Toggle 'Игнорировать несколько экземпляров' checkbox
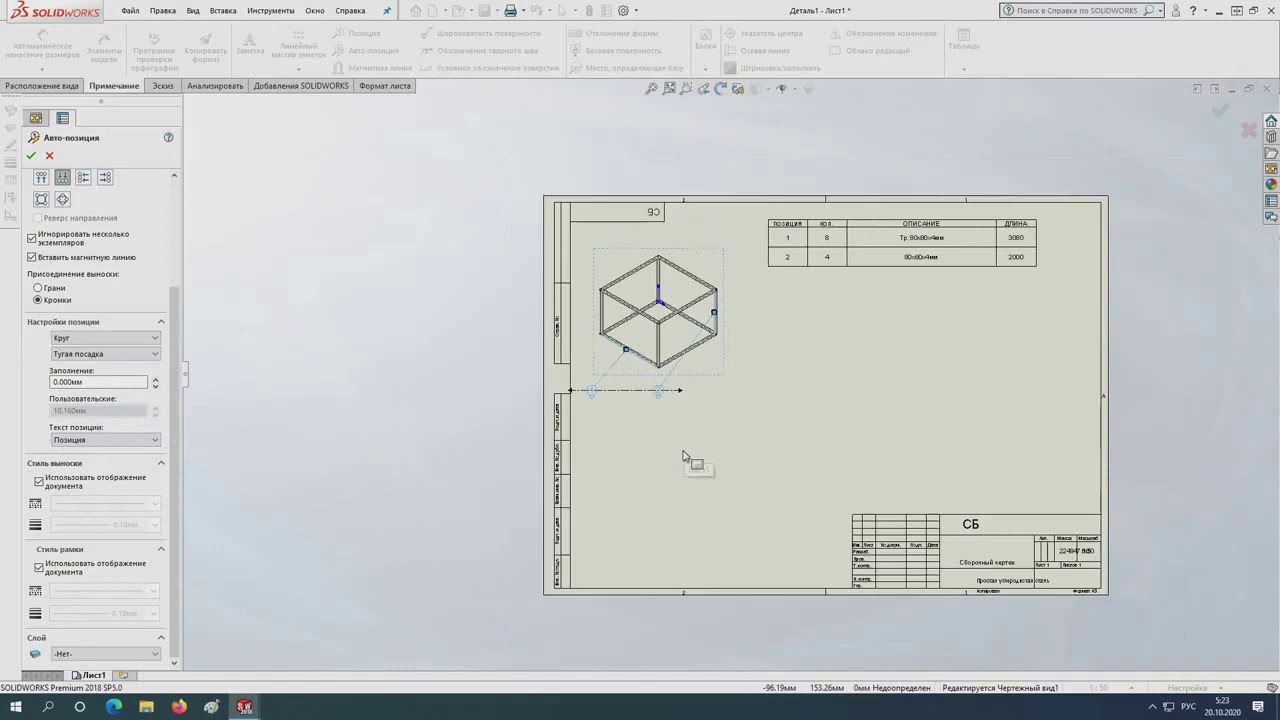Image resolution: width=1280 pixels, height=720 pixels. pyautogui.click(x=32, y=238)
